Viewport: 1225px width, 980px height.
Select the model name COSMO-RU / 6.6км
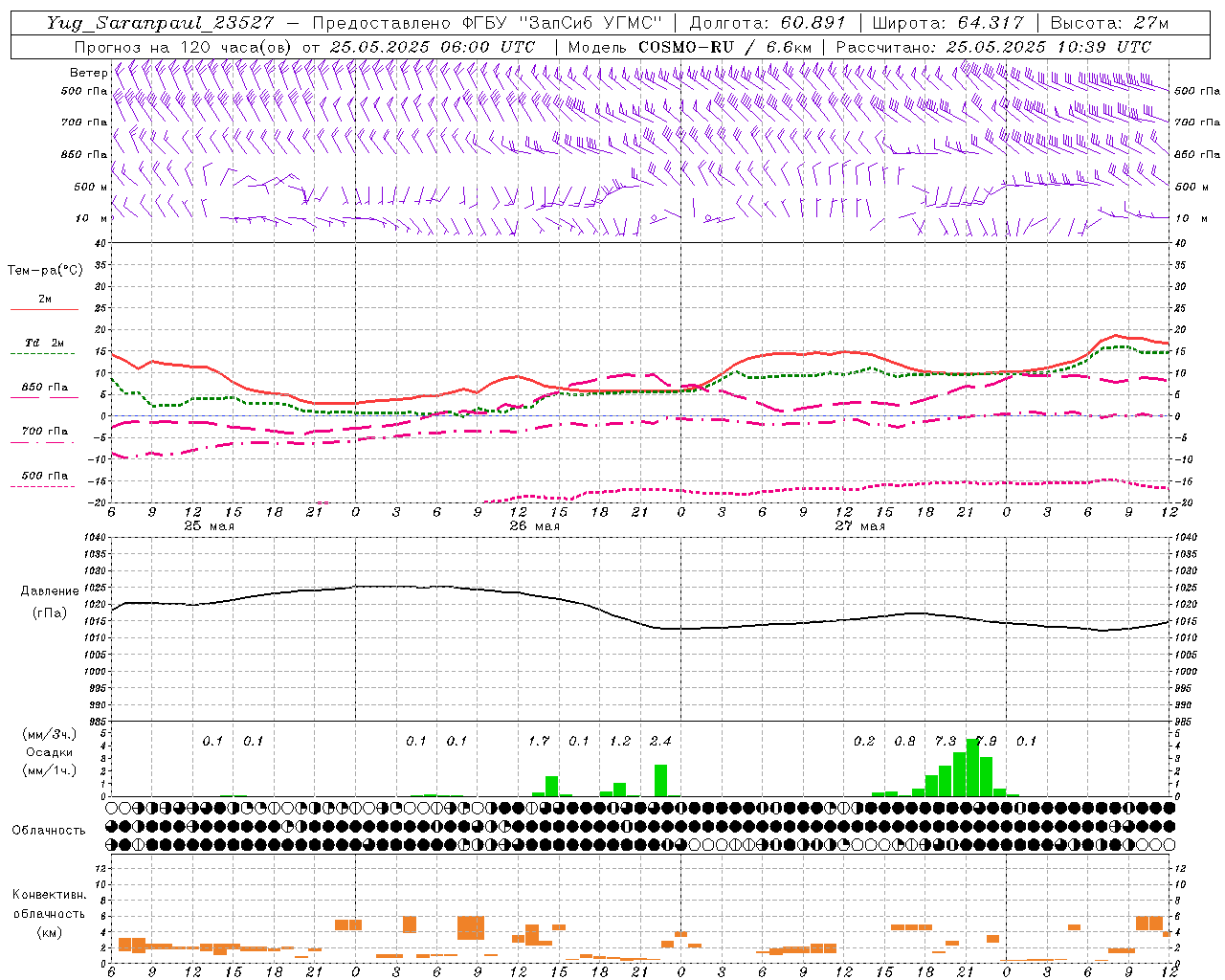[724, 47]
